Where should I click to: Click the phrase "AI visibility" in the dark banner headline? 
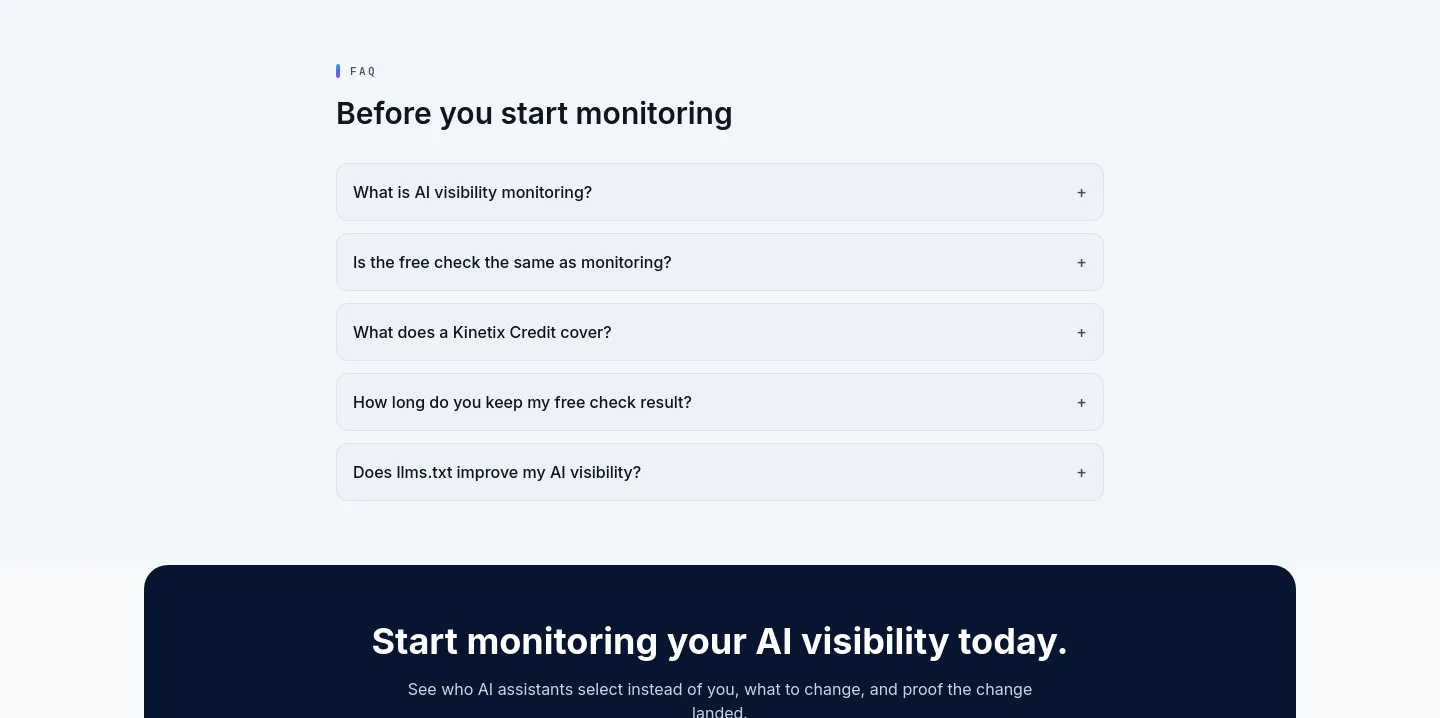[x=852, y=641]
